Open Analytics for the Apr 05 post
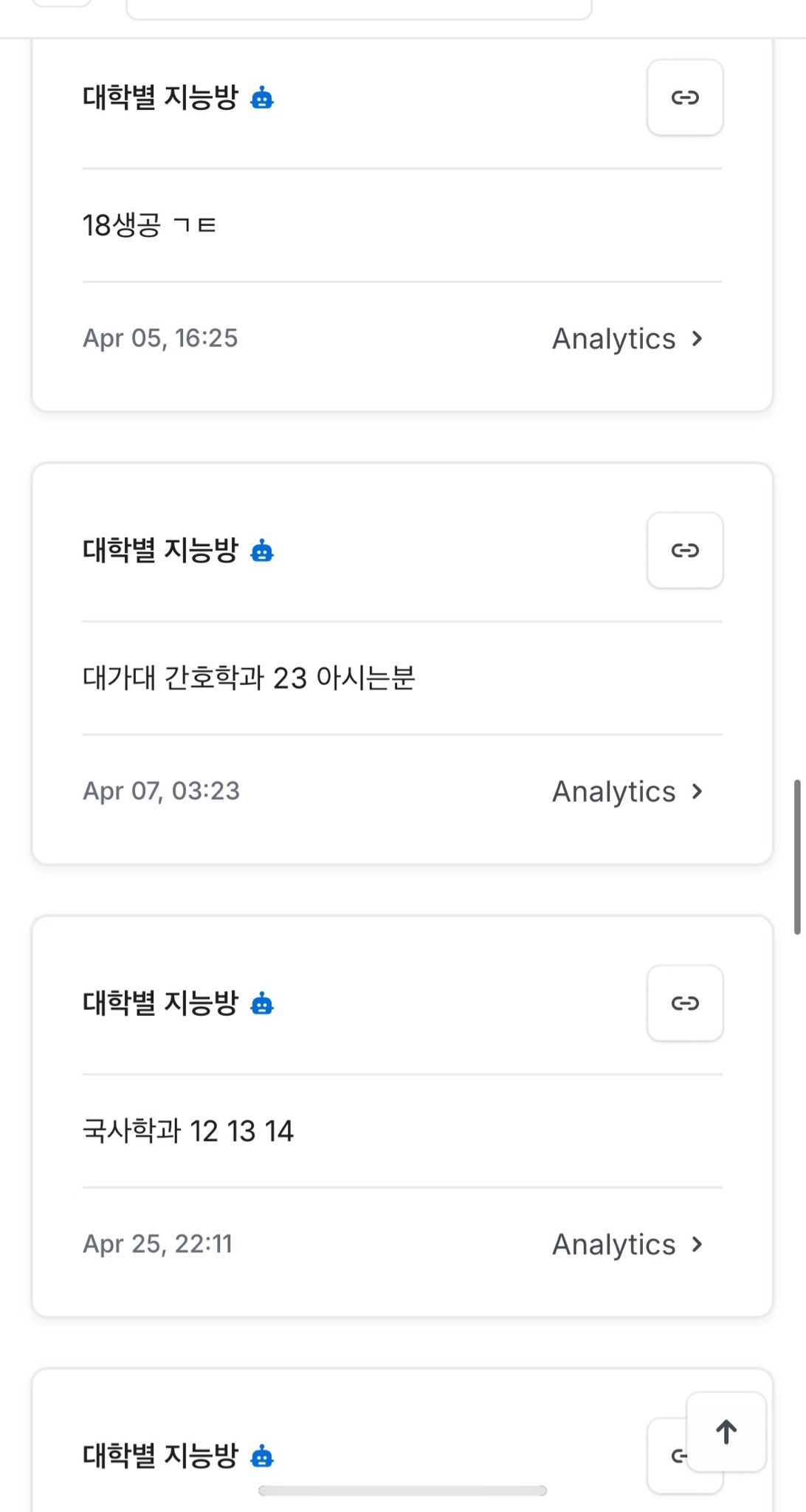The width and height of the screenshot is (806, 1512). tap(627, 339)
